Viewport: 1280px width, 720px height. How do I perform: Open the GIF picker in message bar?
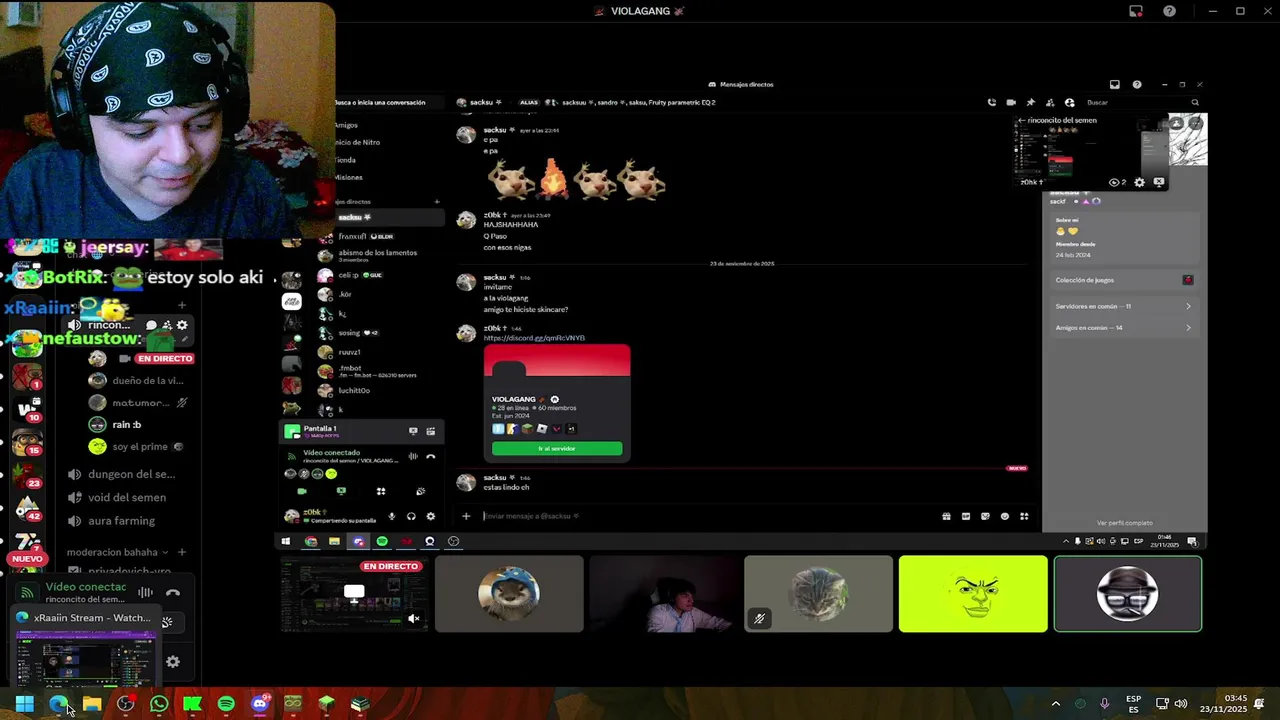(x=965, y=516)
